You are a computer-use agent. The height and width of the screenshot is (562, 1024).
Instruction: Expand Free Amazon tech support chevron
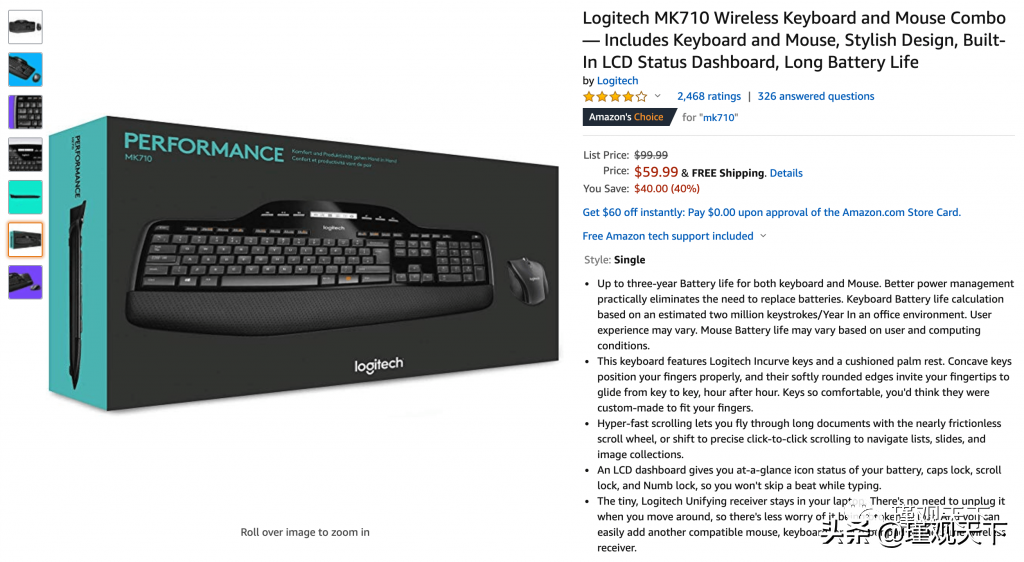763,236
